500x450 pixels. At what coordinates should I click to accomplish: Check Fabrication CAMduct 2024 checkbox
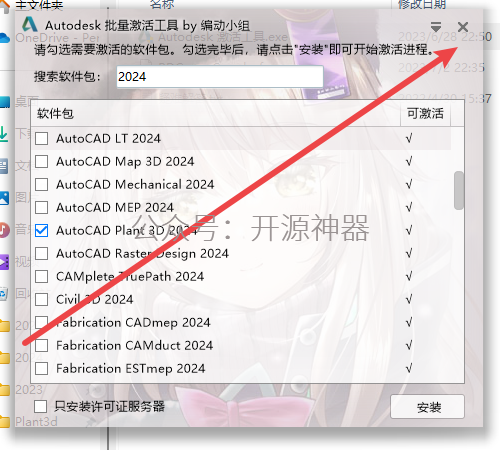click(41, 345)
